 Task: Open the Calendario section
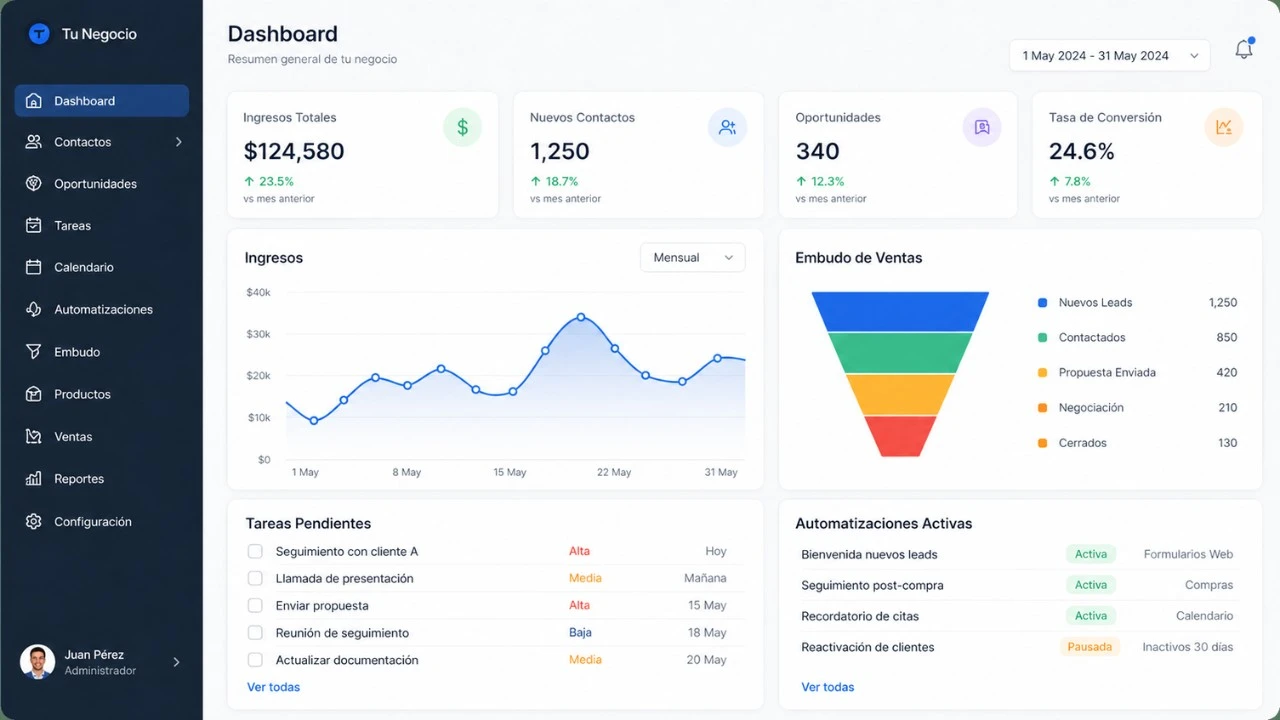click(x=84, y=267)
